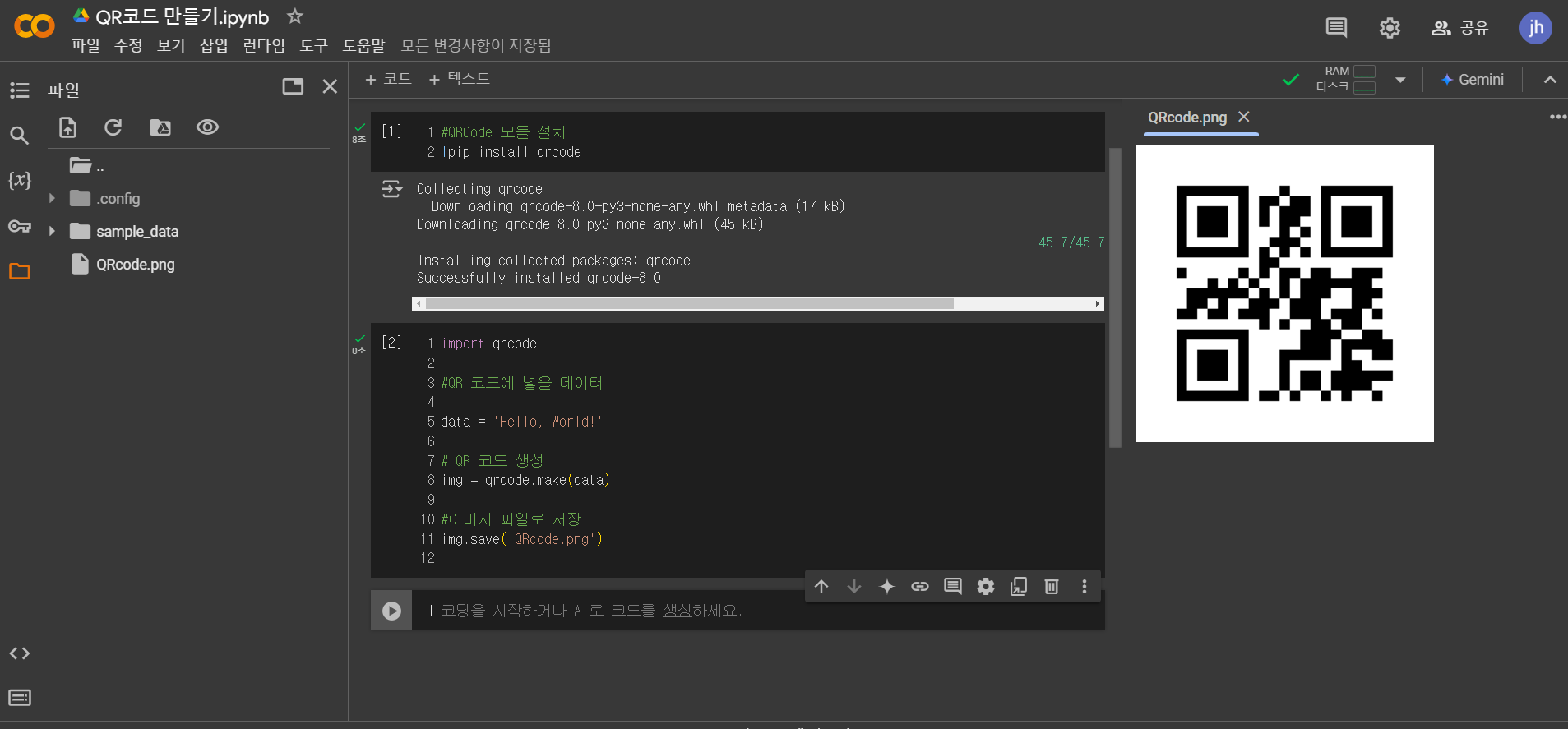Screen dimensions: 1568x729
Task: Refresh the file browser
Action: [113, 127]
